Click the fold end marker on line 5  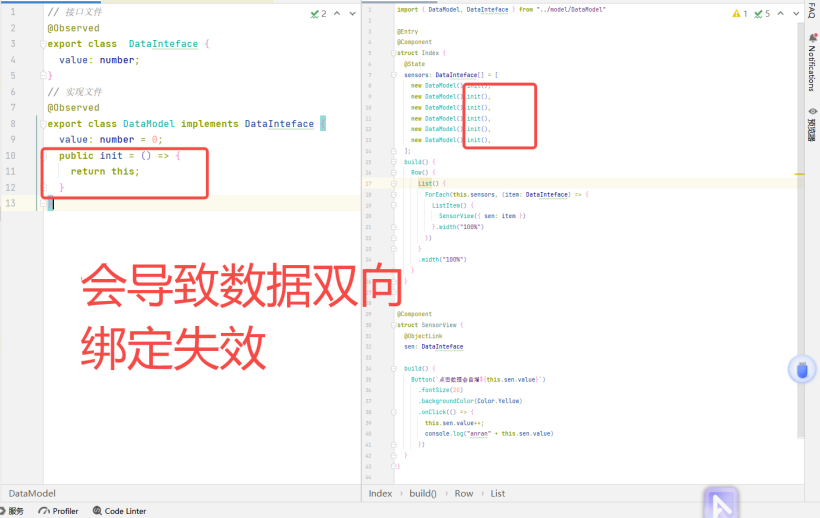pos(43,75)
